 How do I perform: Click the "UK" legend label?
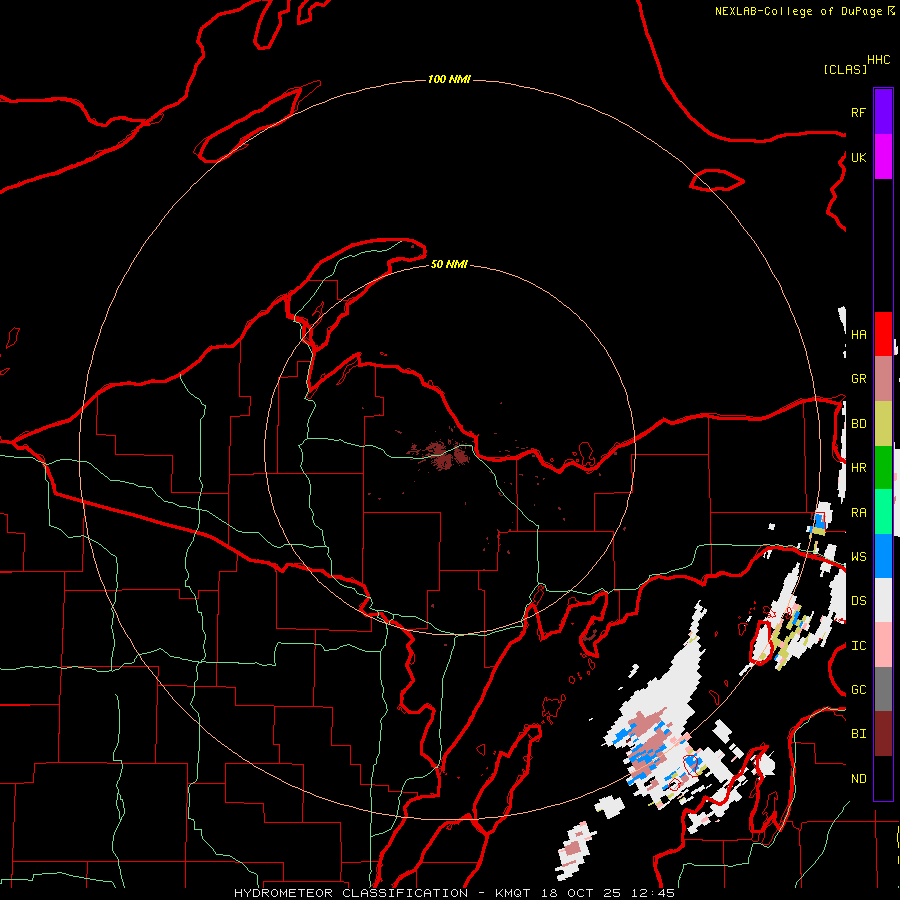[x=858, y=157]
